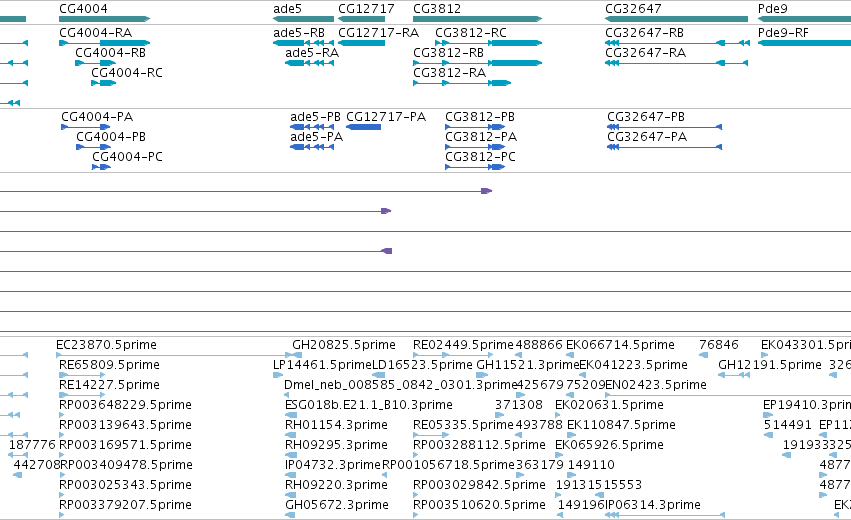Screen dimensions: 851x520
Task: Click the RP003025343.5prime EST label
Action: pos(125,485)
